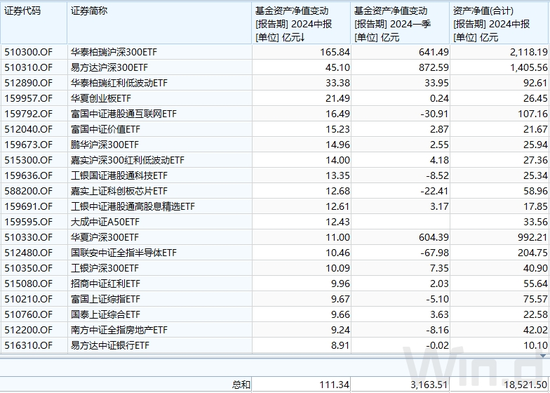Click scroll-down arrow at table bottom right
Image resolution: width=550 pixels, height=393 pixels.
click(x=543, y=356)
